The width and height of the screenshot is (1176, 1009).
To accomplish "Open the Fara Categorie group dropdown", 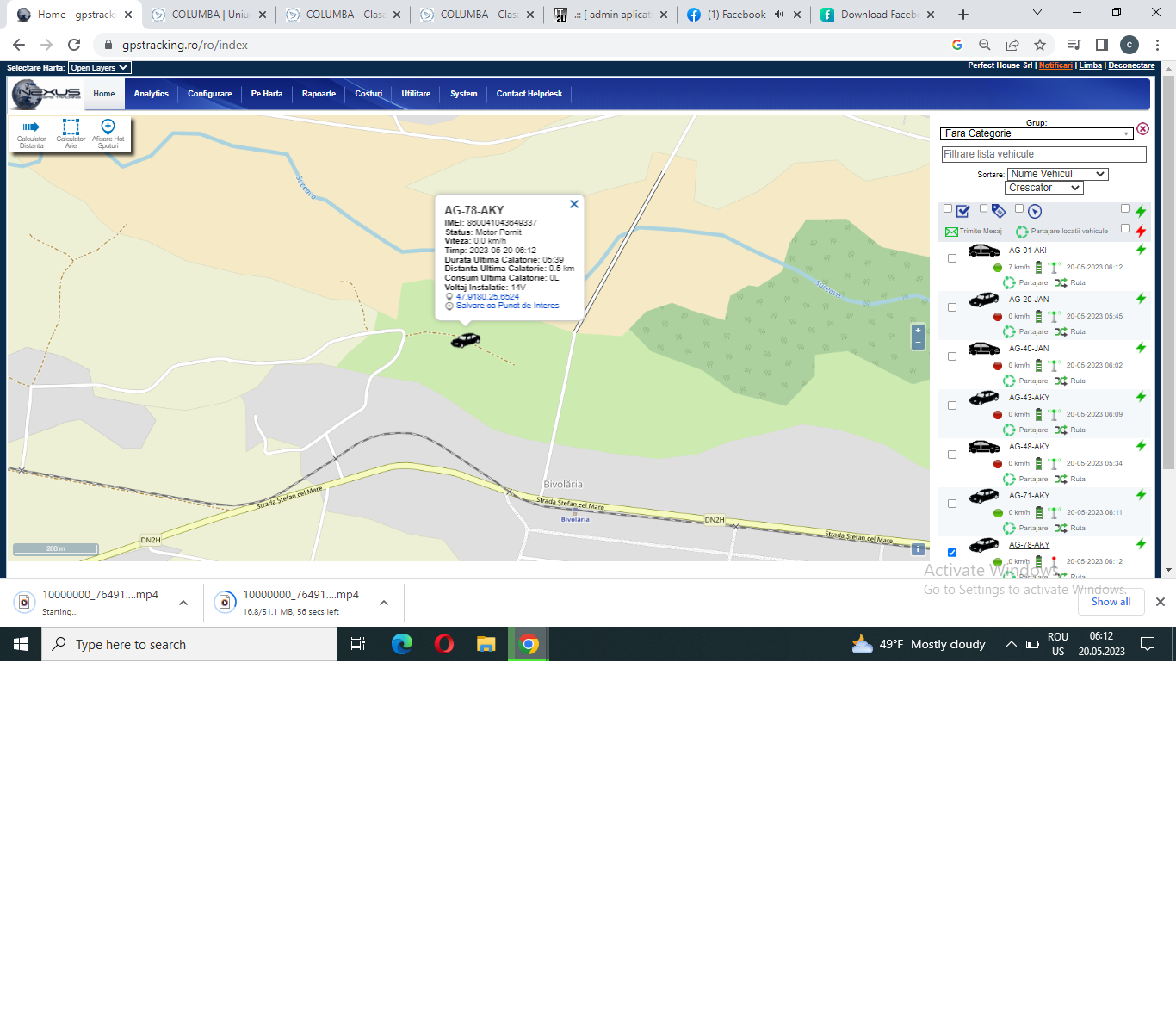I will point(1037,133).
